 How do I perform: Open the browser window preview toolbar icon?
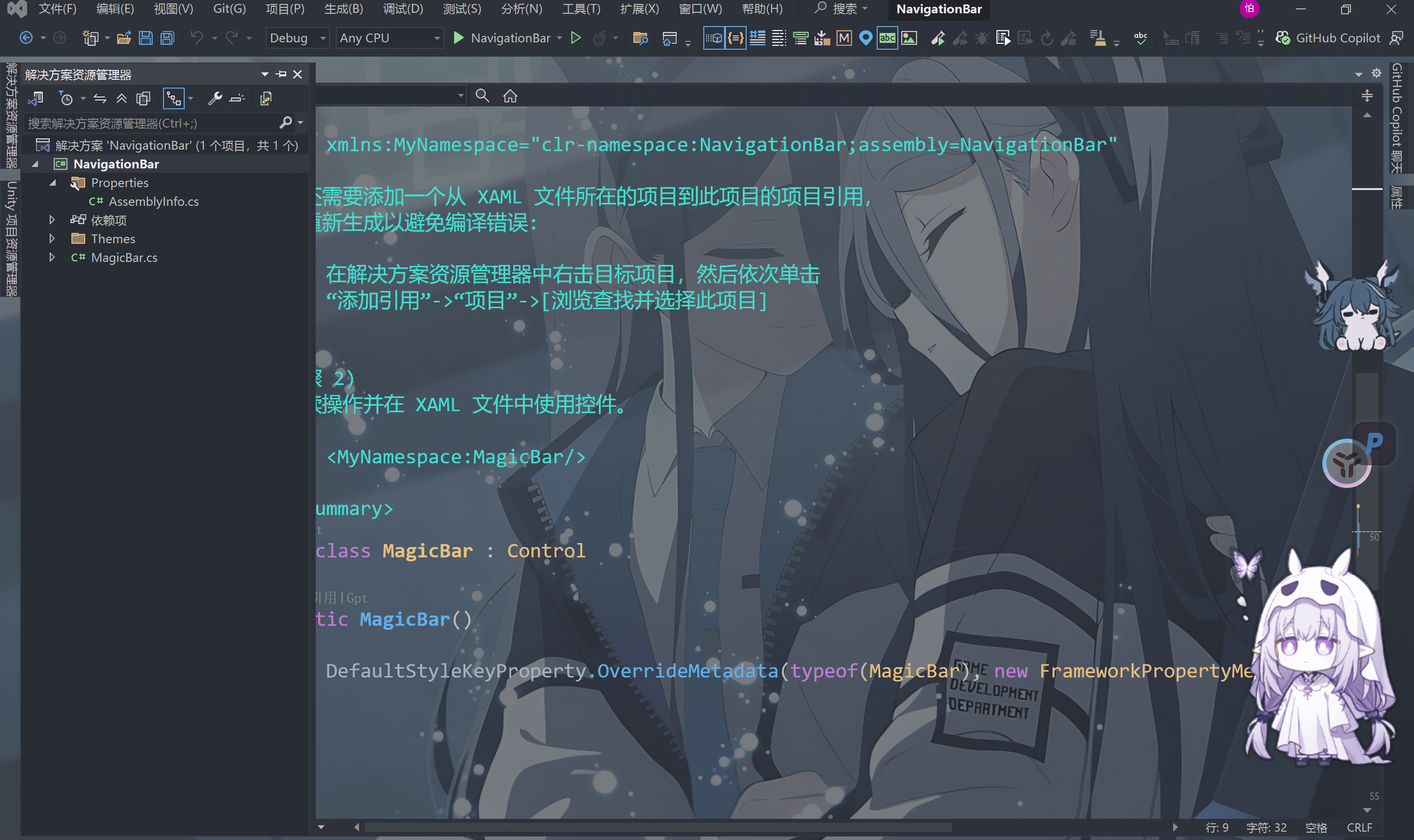[x=669, y=38]
